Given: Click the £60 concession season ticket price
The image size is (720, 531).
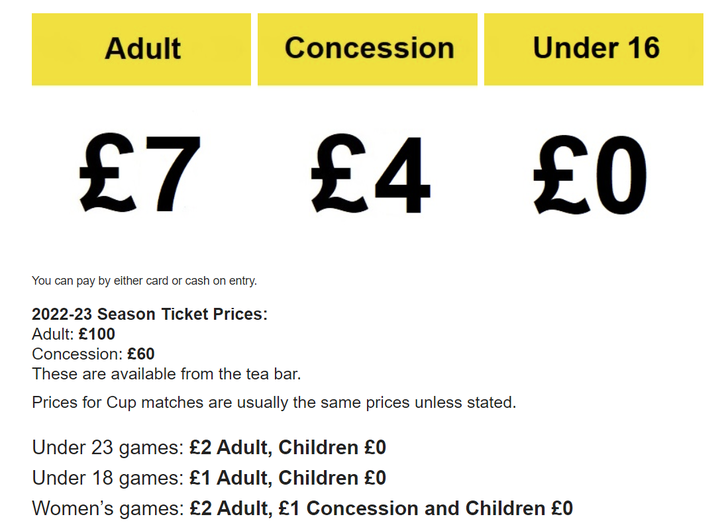Looking at the screenshot, I should click(x=141, y=354).
